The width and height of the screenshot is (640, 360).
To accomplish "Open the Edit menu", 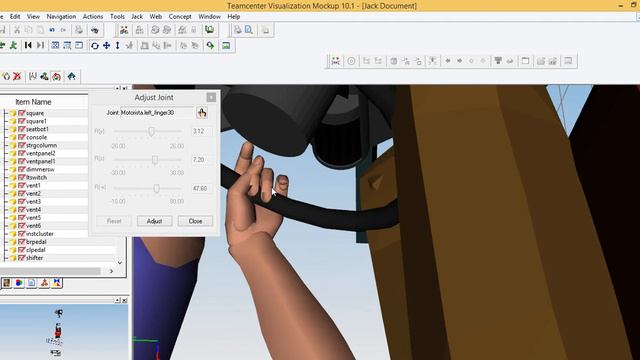I will [15, 17].
